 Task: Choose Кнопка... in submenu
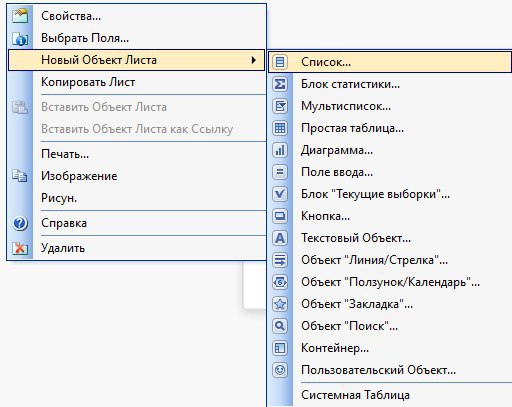[390, 216]
